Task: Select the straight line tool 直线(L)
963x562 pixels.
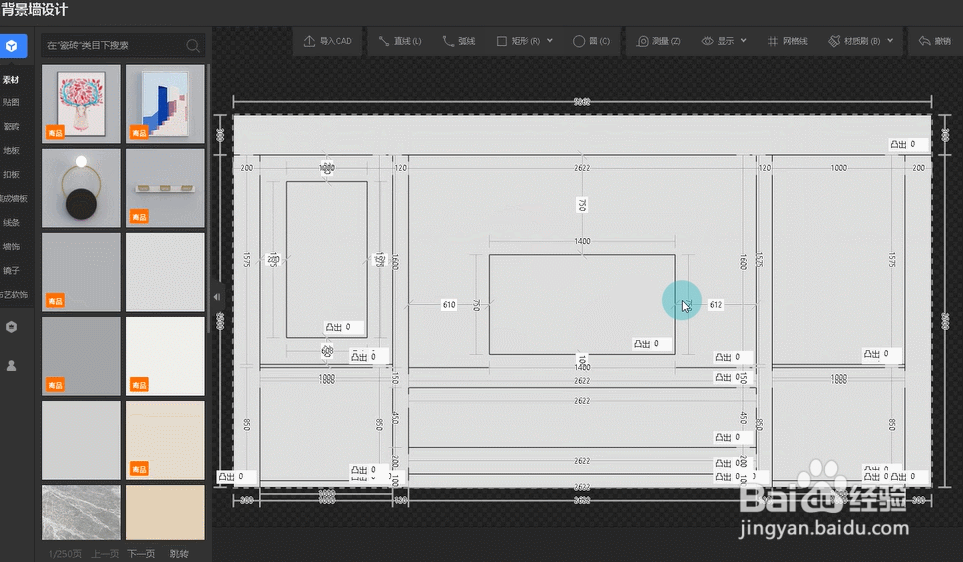Action: click(400, 41)
